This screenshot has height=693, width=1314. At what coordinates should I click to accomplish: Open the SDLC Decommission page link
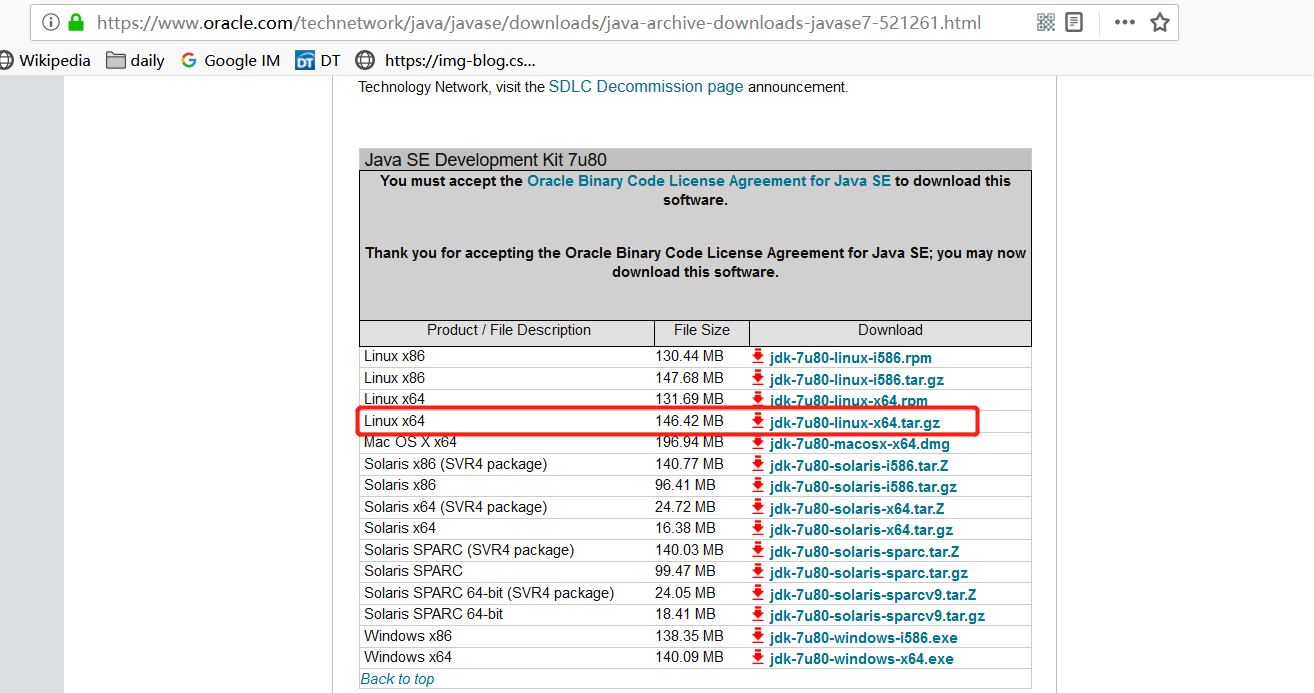[x=646, y=87]
